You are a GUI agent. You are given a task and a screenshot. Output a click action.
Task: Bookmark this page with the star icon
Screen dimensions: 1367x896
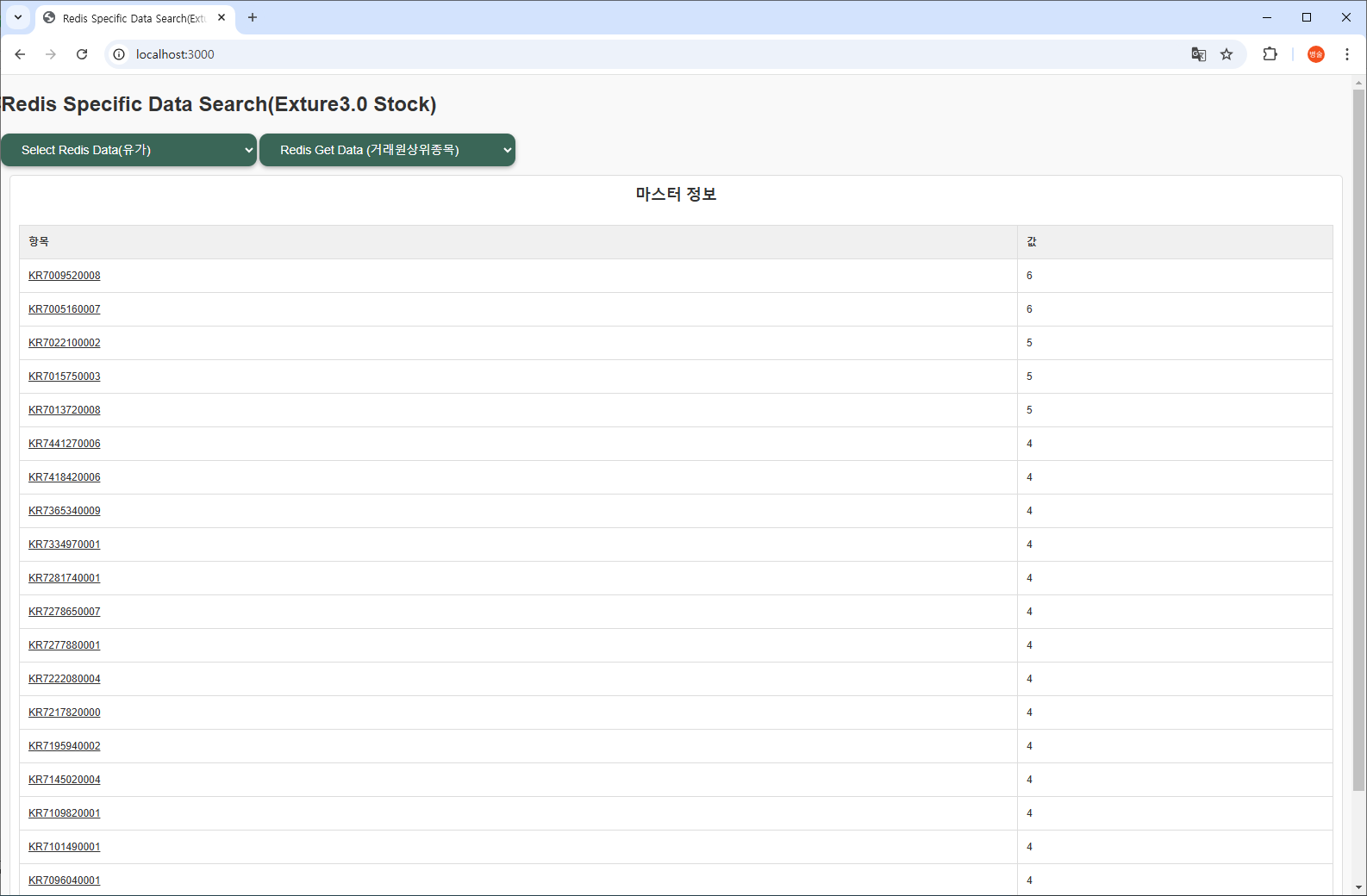pos(1227,54)
